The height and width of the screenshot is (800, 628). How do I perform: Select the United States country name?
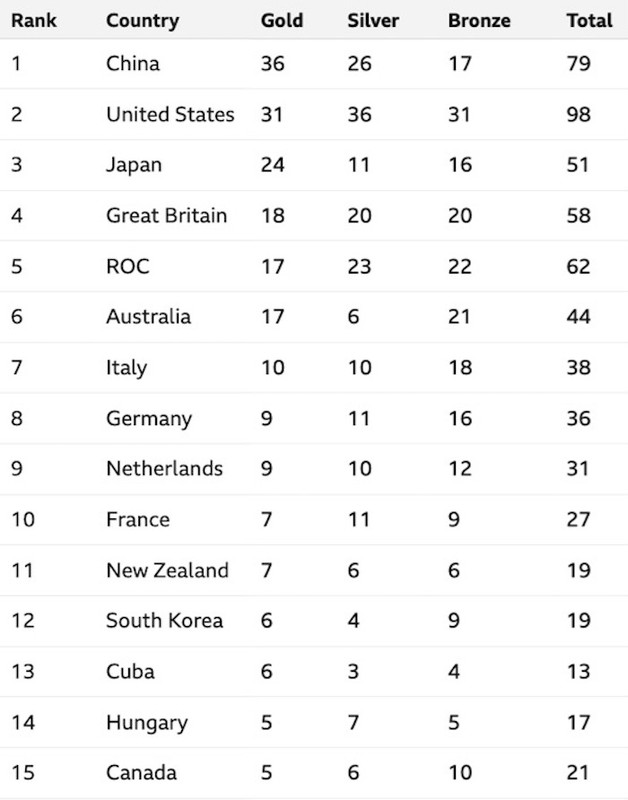point(170,114)
